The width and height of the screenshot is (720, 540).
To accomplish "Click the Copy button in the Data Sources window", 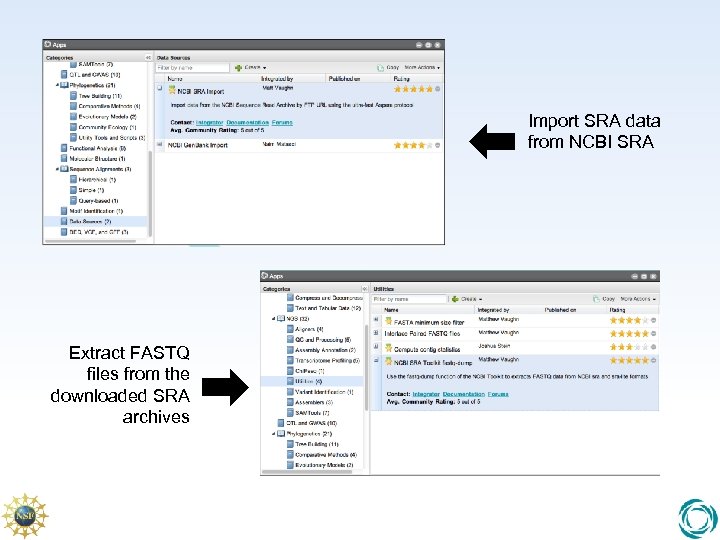I will tap(388, 68).
